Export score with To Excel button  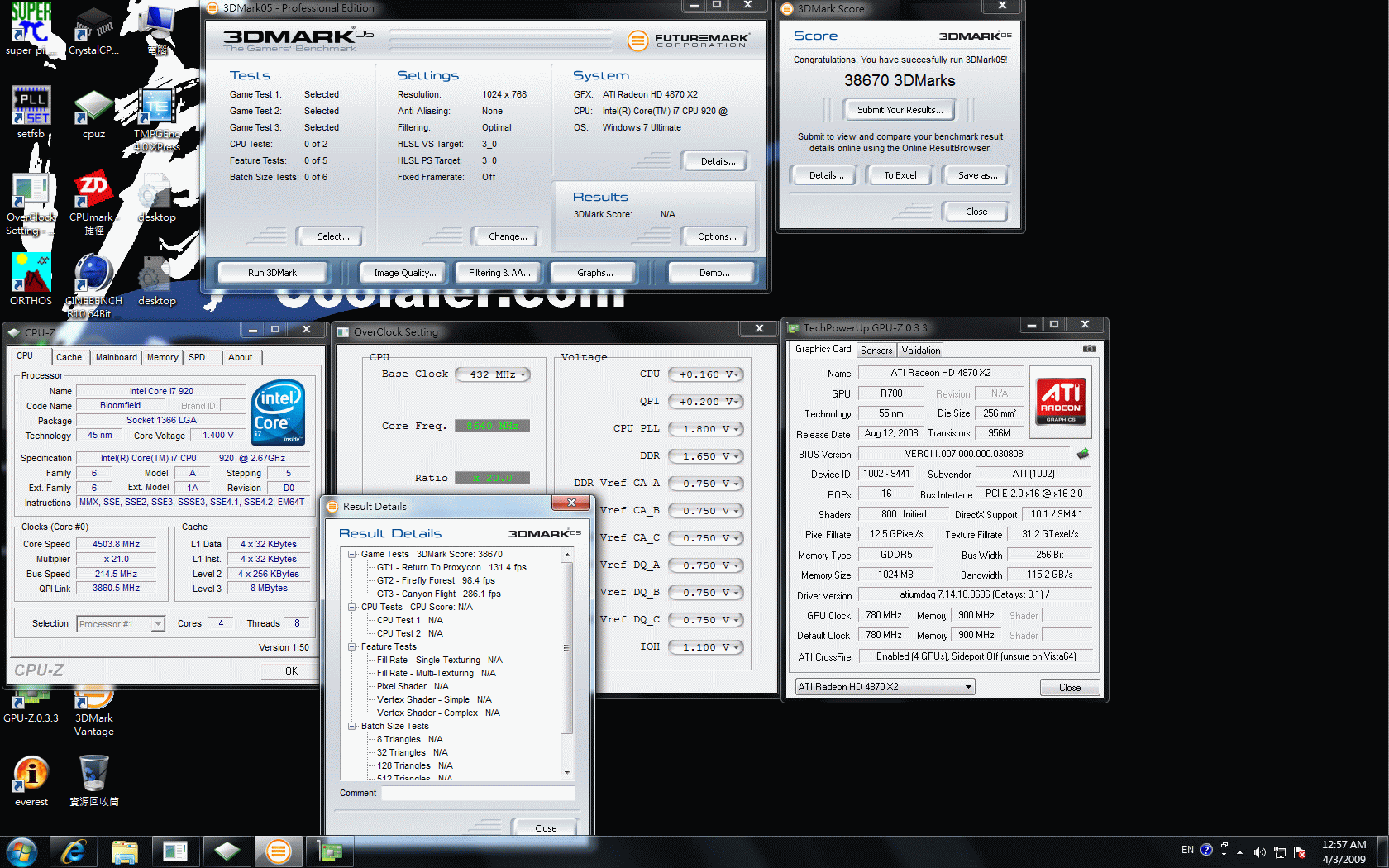click(x=900, y=175)
